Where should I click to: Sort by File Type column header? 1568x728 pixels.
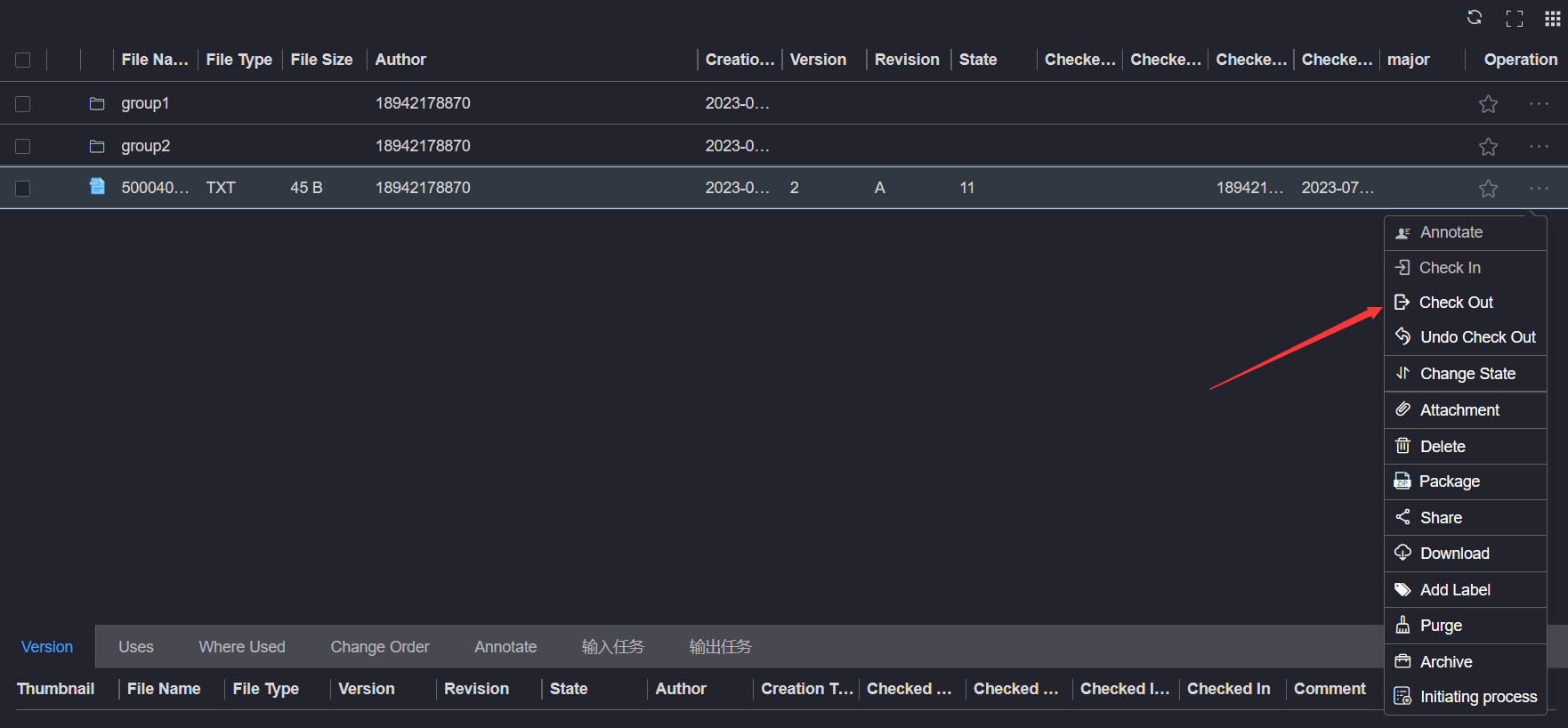click(x=239, y=60)
